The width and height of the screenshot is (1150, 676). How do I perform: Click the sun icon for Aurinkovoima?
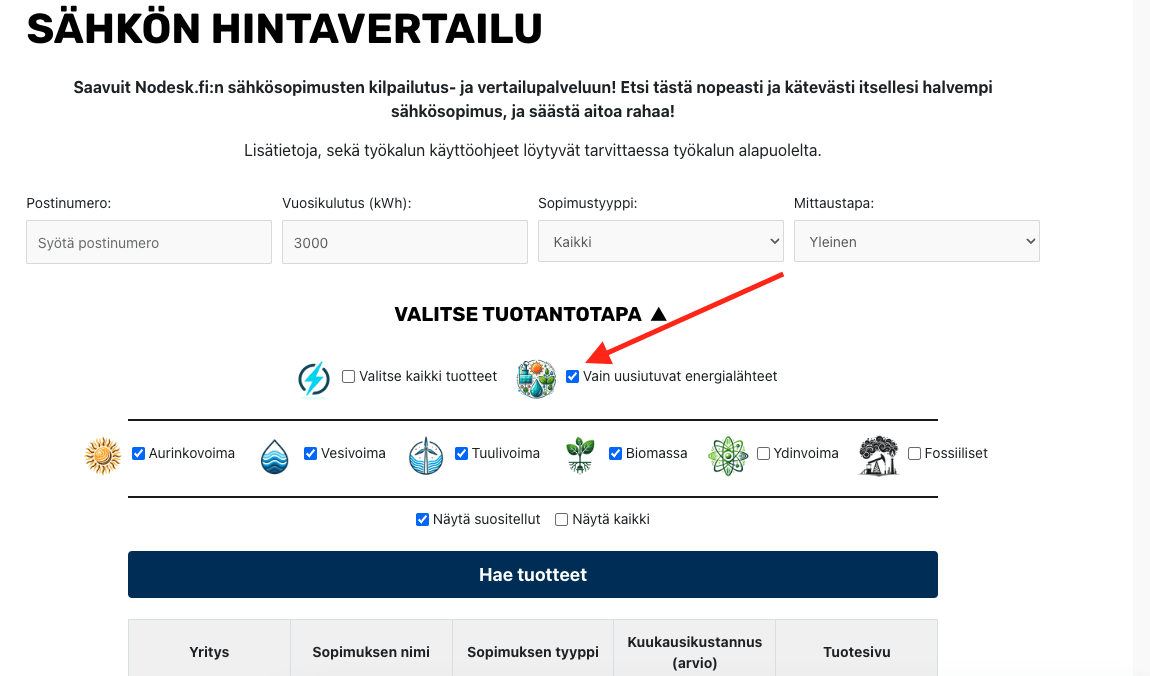point(102,455)
